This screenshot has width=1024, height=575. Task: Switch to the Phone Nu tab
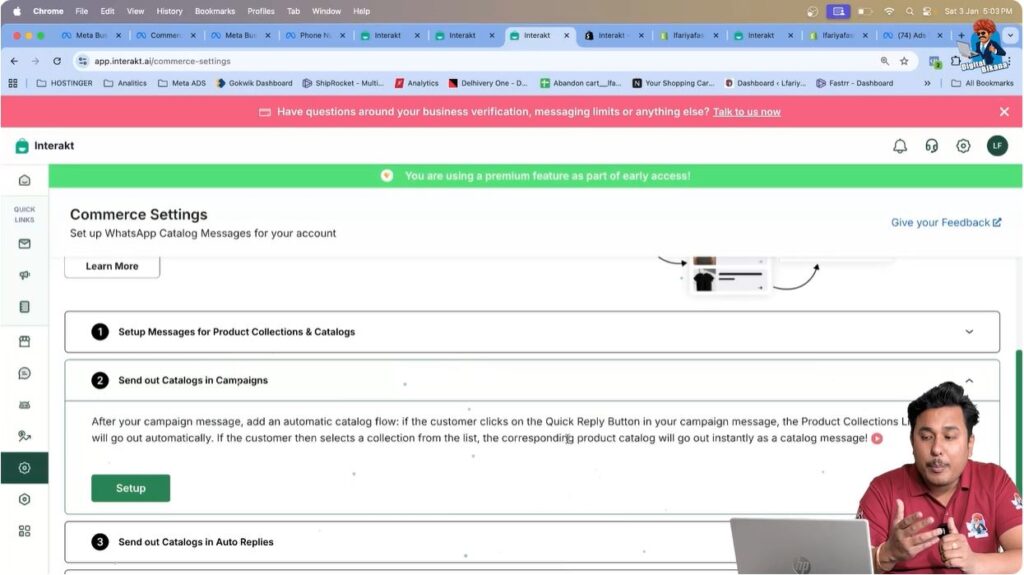point(315,35)
